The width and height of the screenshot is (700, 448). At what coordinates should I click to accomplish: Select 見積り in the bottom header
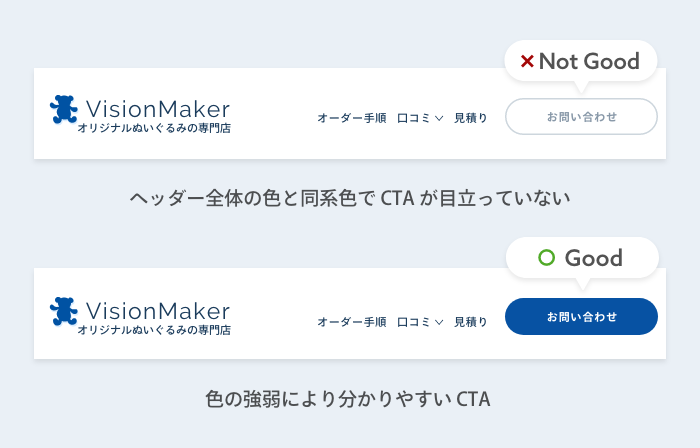[471, 322]
